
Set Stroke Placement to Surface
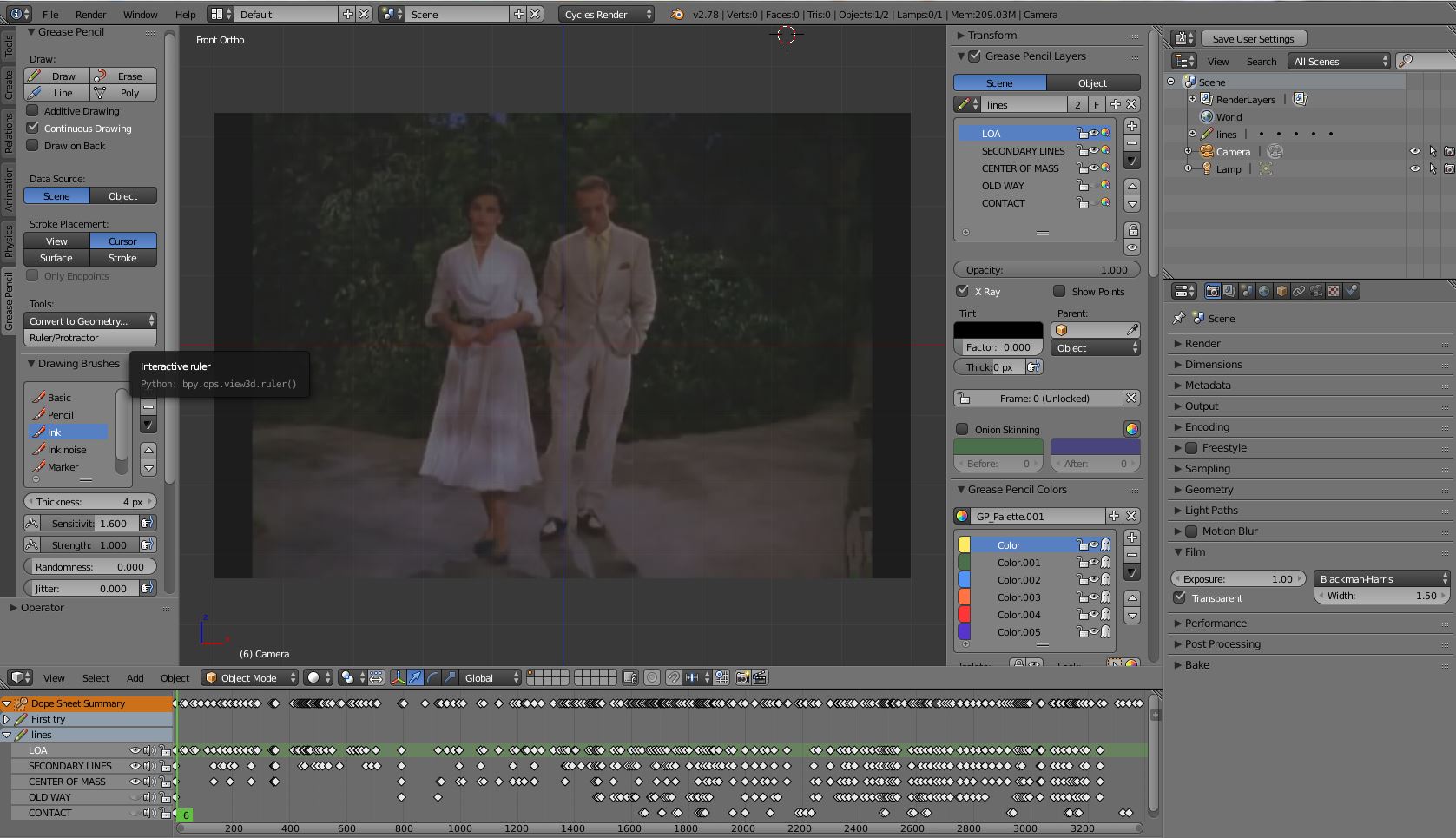[56, 258]
